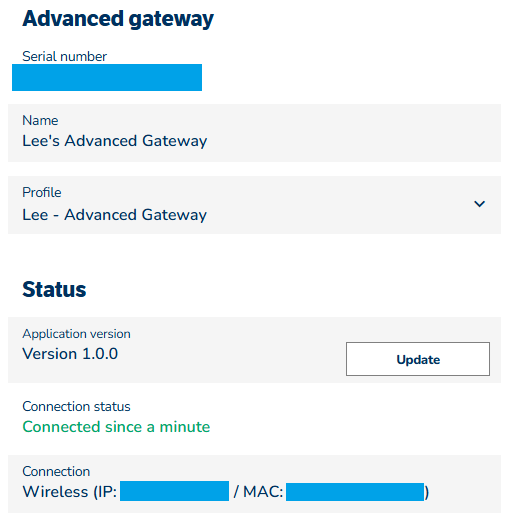Click the Update button
Screen dimensions: 509x520
click(418, 359)
